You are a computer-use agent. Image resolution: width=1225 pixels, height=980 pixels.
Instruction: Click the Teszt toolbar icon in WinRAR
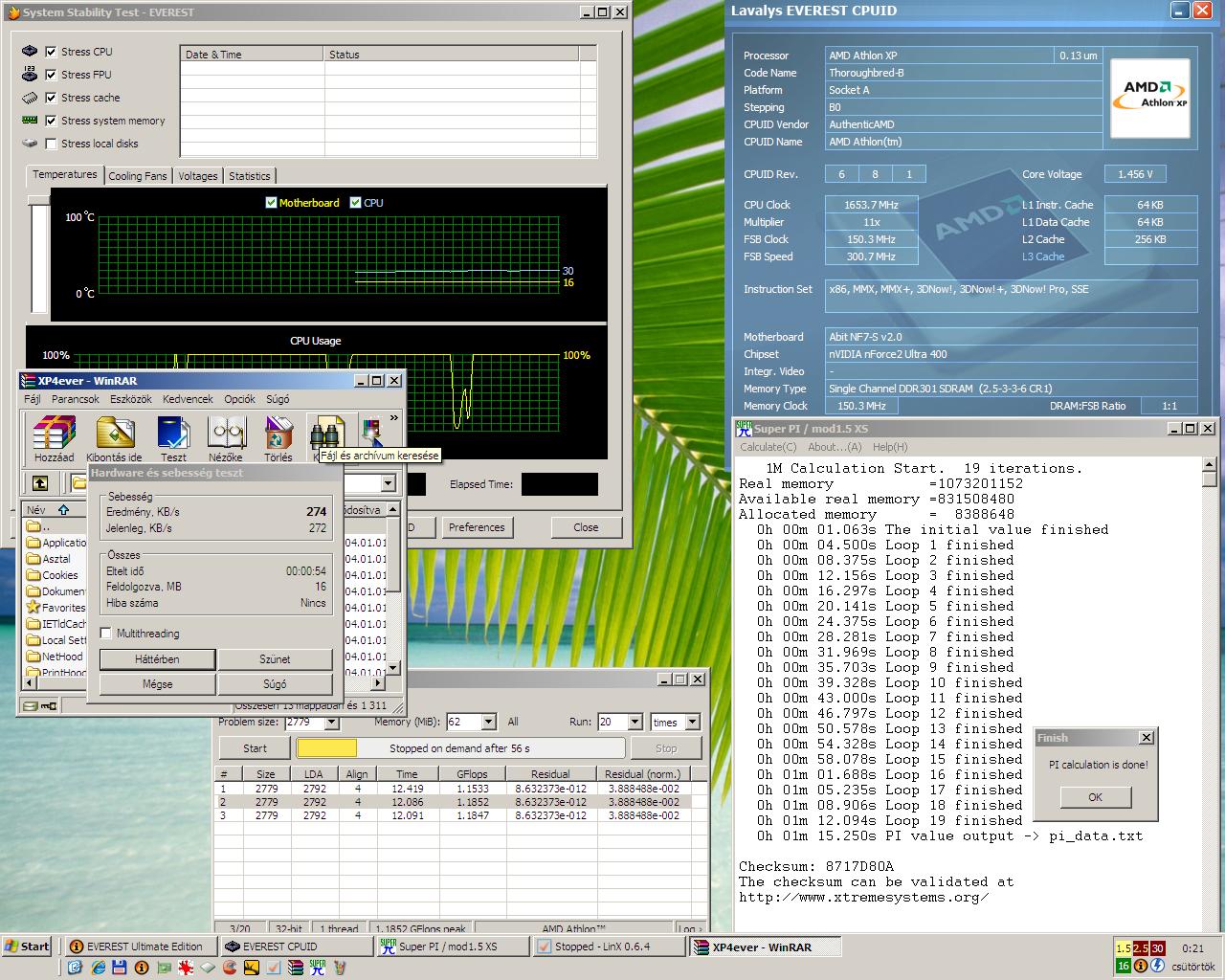point(173,437)
